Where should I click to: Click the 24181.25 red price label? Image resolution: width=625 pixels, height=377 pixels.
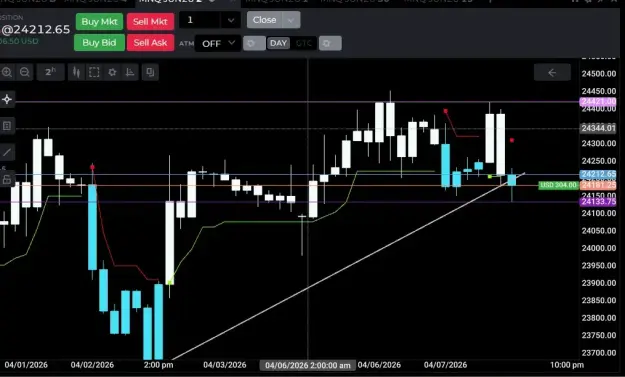[598, 185]
